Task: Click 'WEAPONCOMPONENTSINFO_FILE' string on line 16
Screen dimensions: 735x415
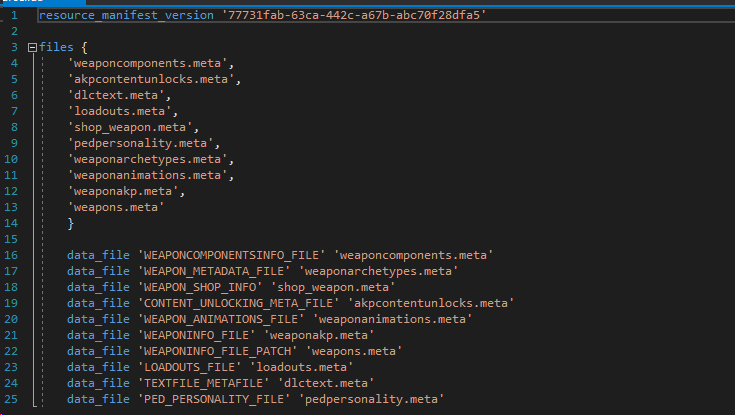Action: 232,255
